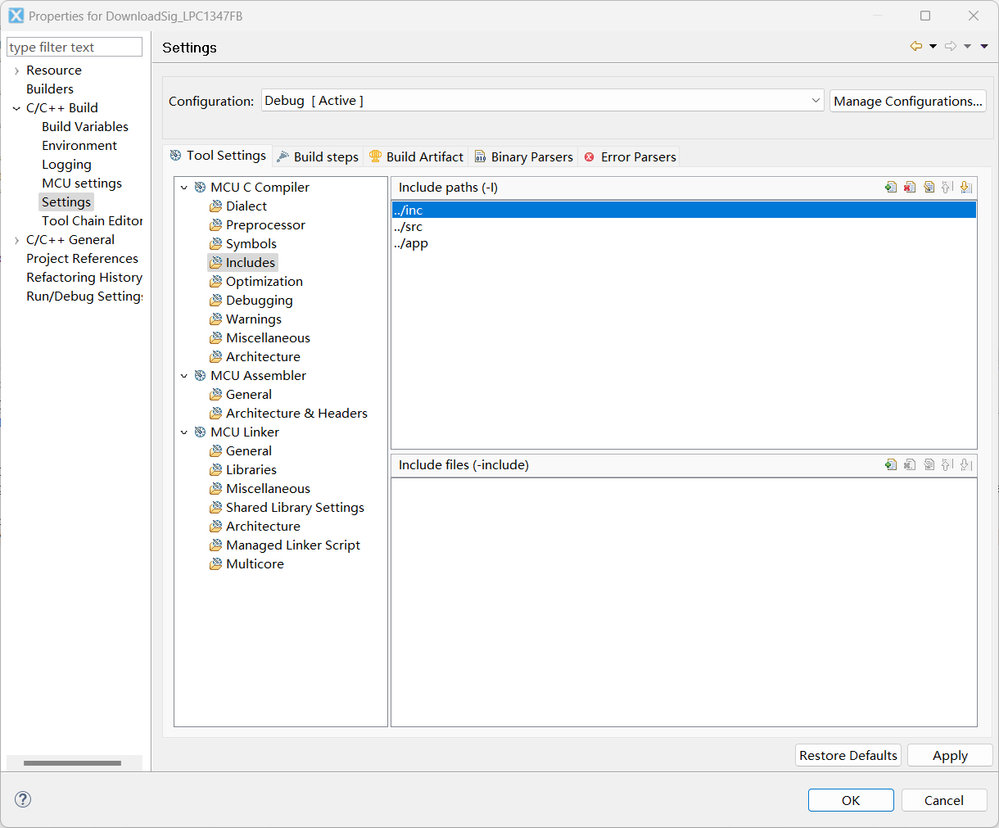Click the back navigation arrow icon
This screenshot has width=999, height=828.
click(916, 46)
